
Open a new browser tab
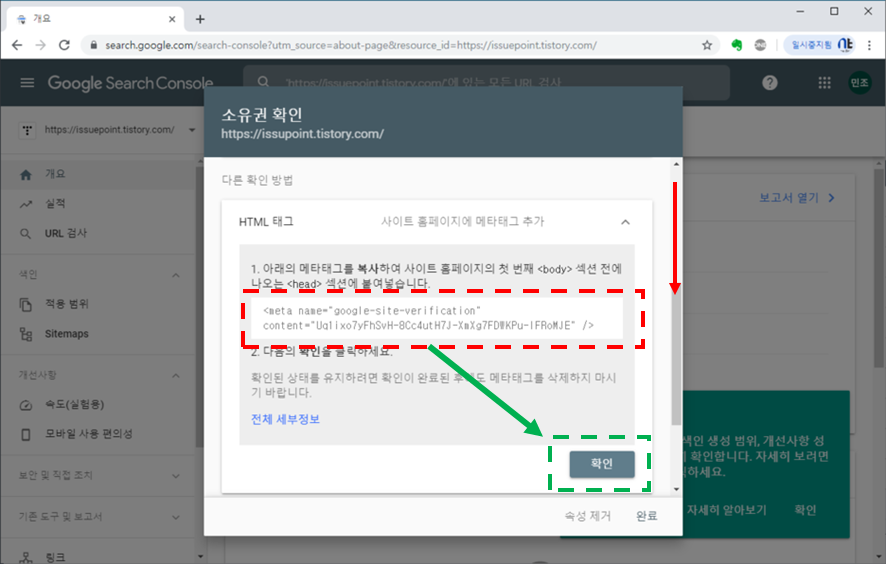(200, 19)
